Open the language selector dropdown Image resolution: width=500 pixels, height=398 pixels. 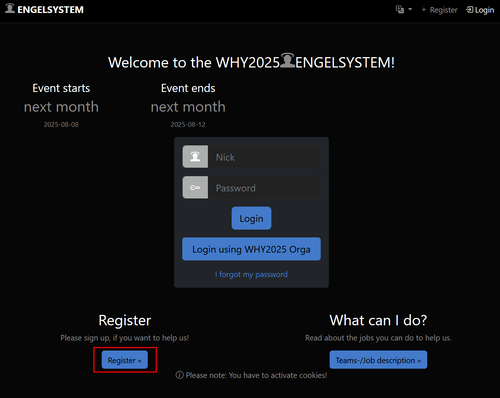(x=404, y=9)
